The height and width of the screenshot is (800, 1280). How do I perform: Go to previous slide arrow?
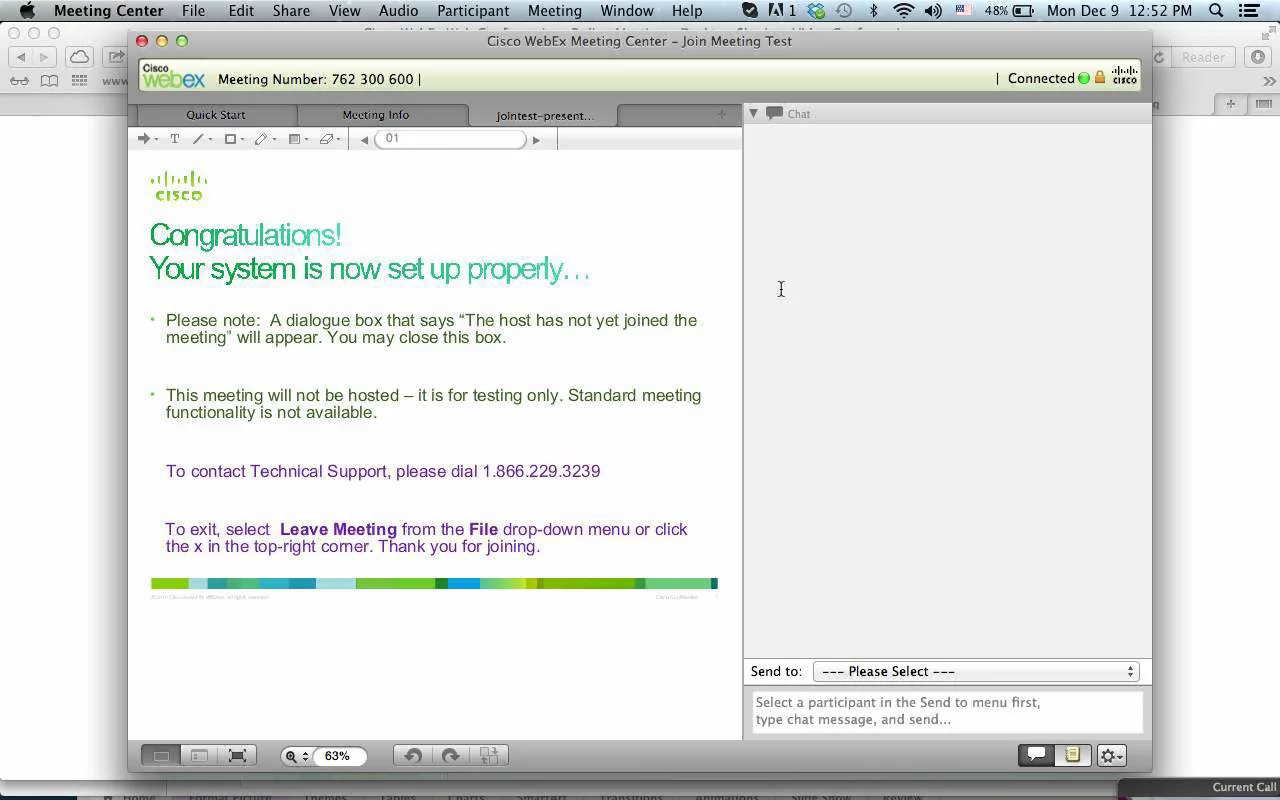coord(364,140)
